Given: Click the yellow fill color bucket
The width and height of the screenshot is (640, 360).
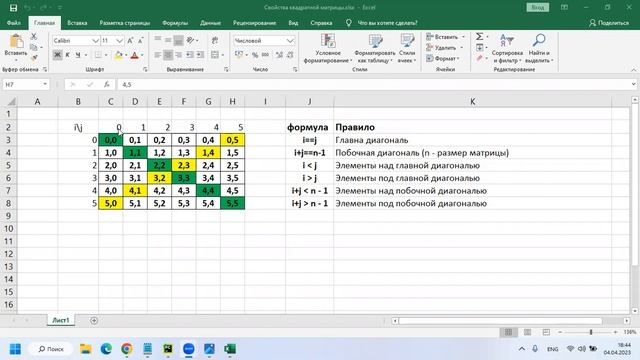Looking at the screenshot, I should (119, 55).
